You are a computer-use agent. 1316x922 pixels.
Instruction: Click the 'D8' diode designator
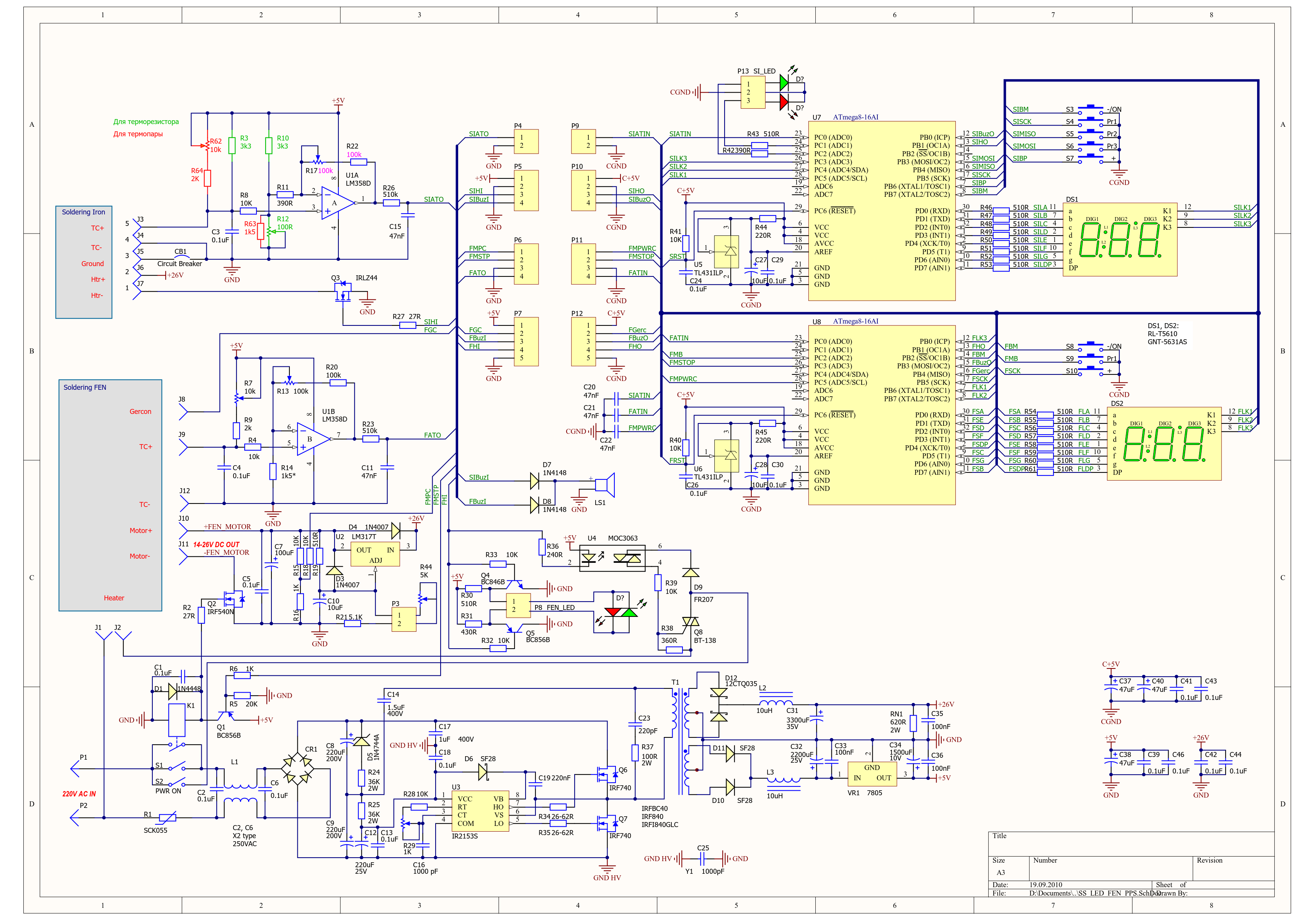click(x=547, y=502)
